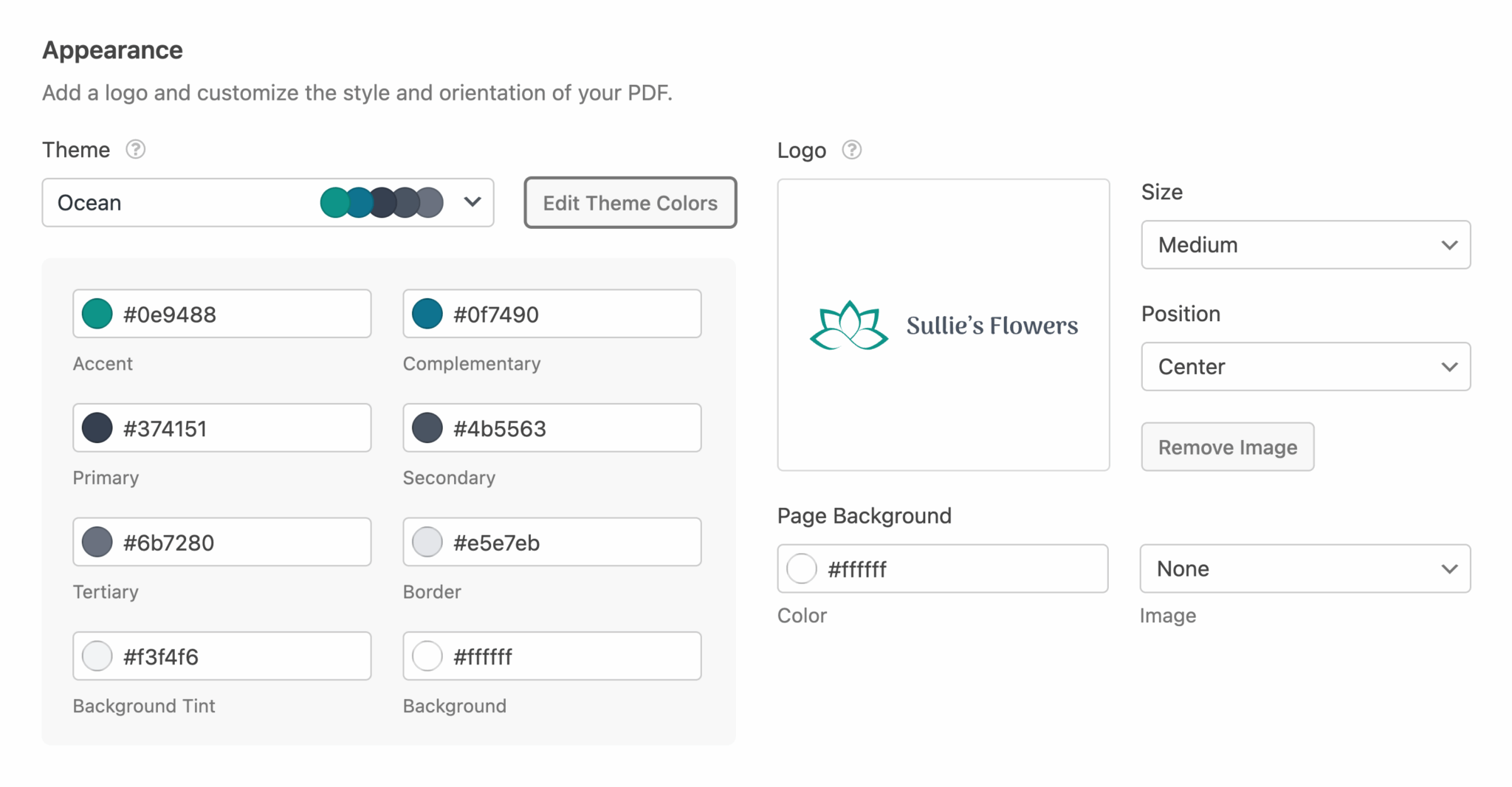Open the Logo help tooltip
1512x787 pixels.
coord(850,150)
